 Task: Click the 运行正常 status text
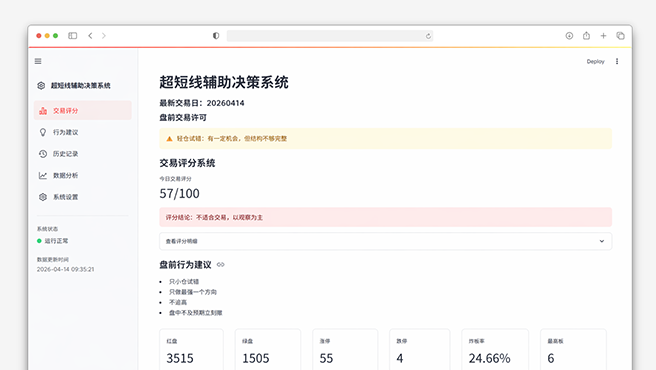[x=56, y=241]
